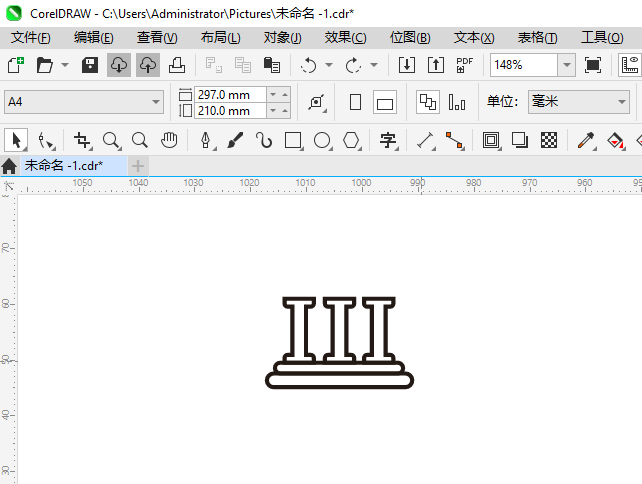Select the Transparency checkerboard tool
The image size is (642, 484).
coord(549,140)
